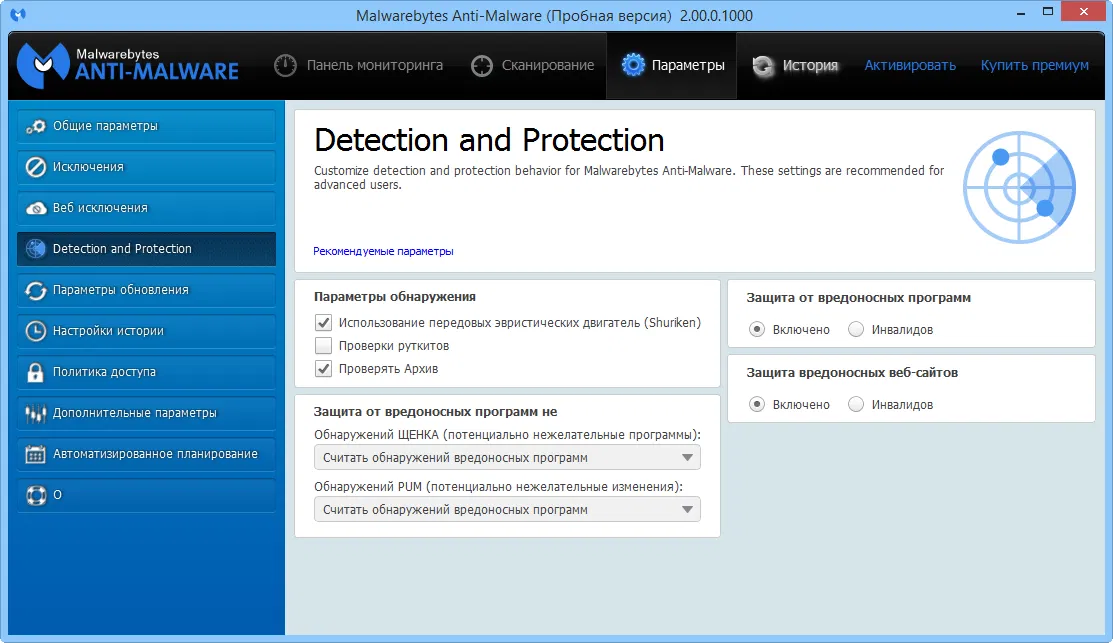Uncheck Проверять Архив option

point(323,366)
